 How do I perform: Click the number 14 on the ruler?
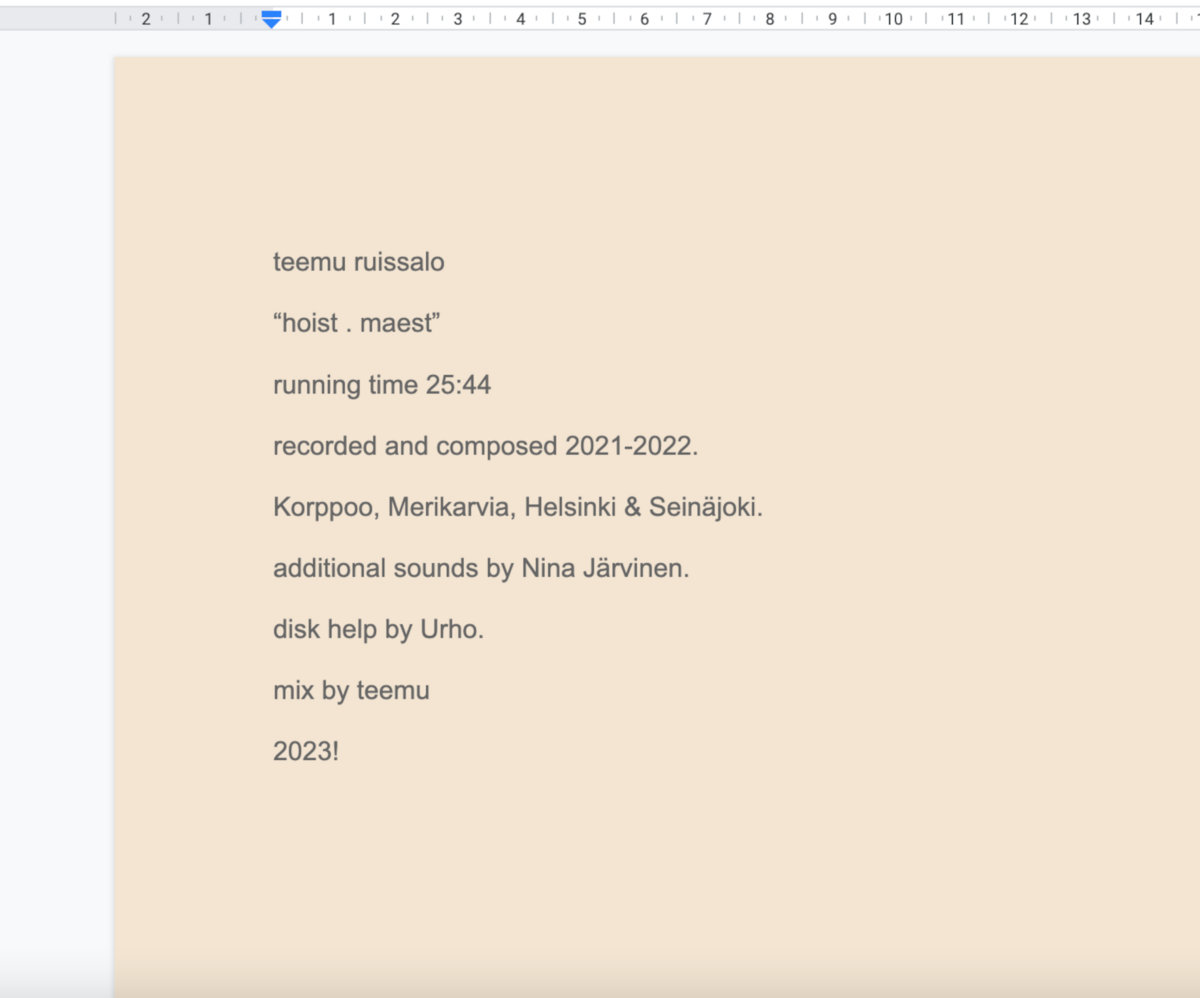pos(1144,18)
